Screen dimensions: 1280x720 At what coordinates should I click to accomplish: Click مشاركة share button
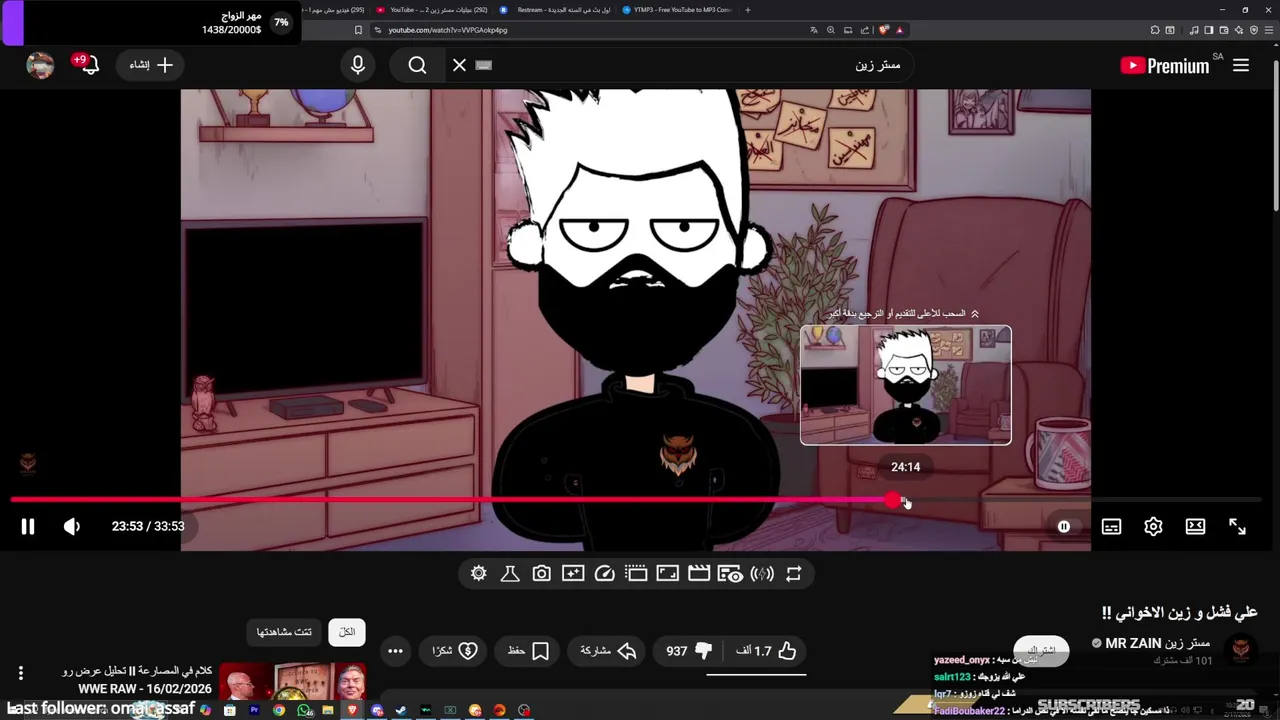pos(608,651)
